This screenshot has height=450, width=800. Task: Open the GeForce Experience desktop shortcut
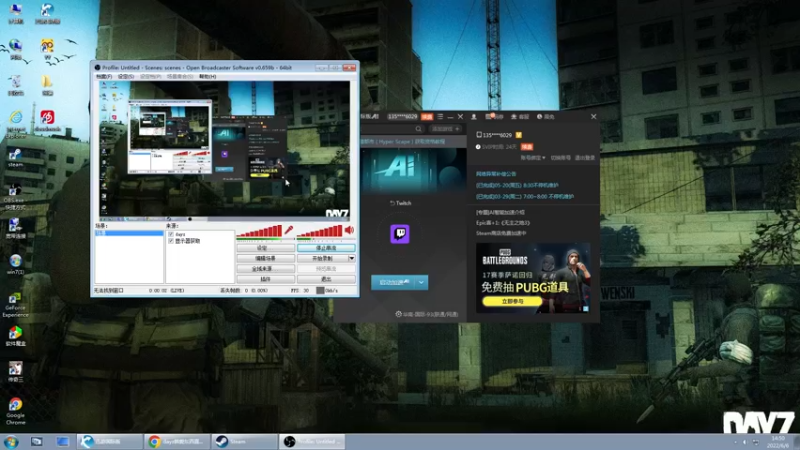pos(15,304)
